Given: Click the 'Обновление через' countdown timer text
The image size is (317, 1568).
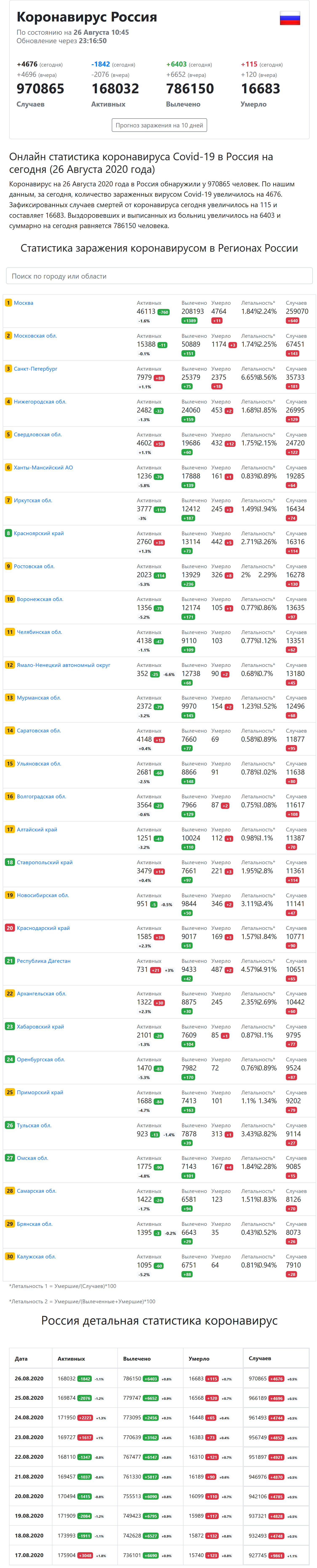Looking at the screenshot, I should pos(61,41).
